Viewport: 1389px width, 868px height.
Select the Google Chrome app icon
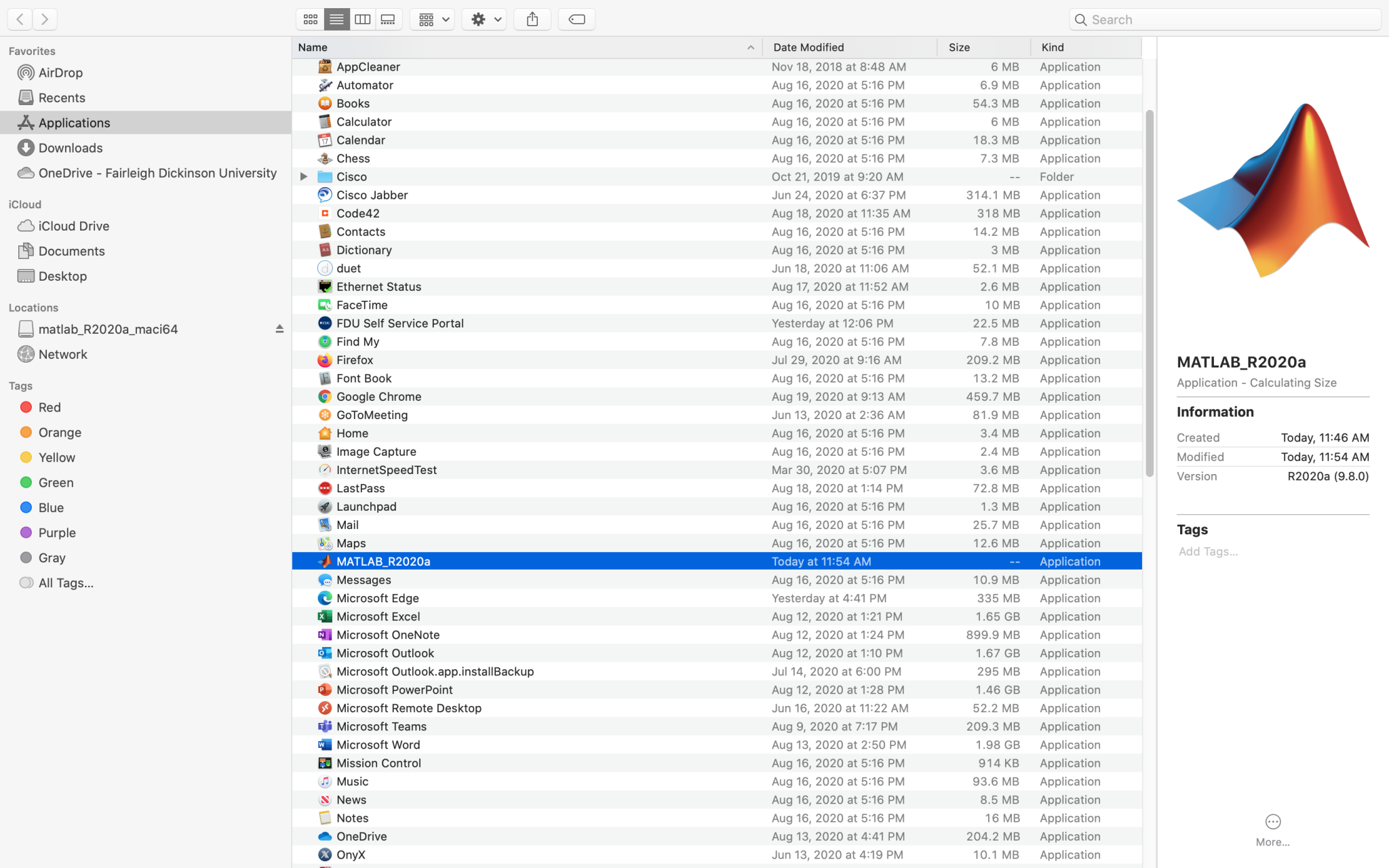click(x=325, y=396)
